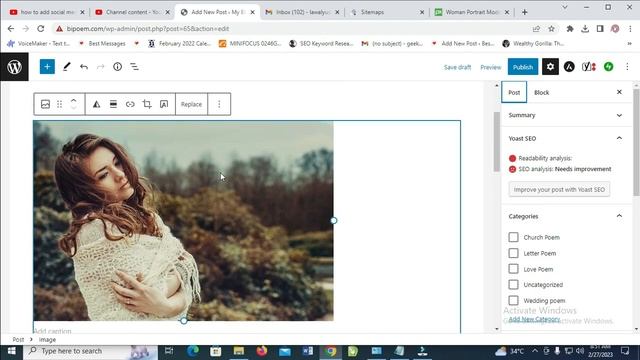Toggle the block inserter plus button
The image size is (640, 360).
pyautogui.click(x=47, y=67)
